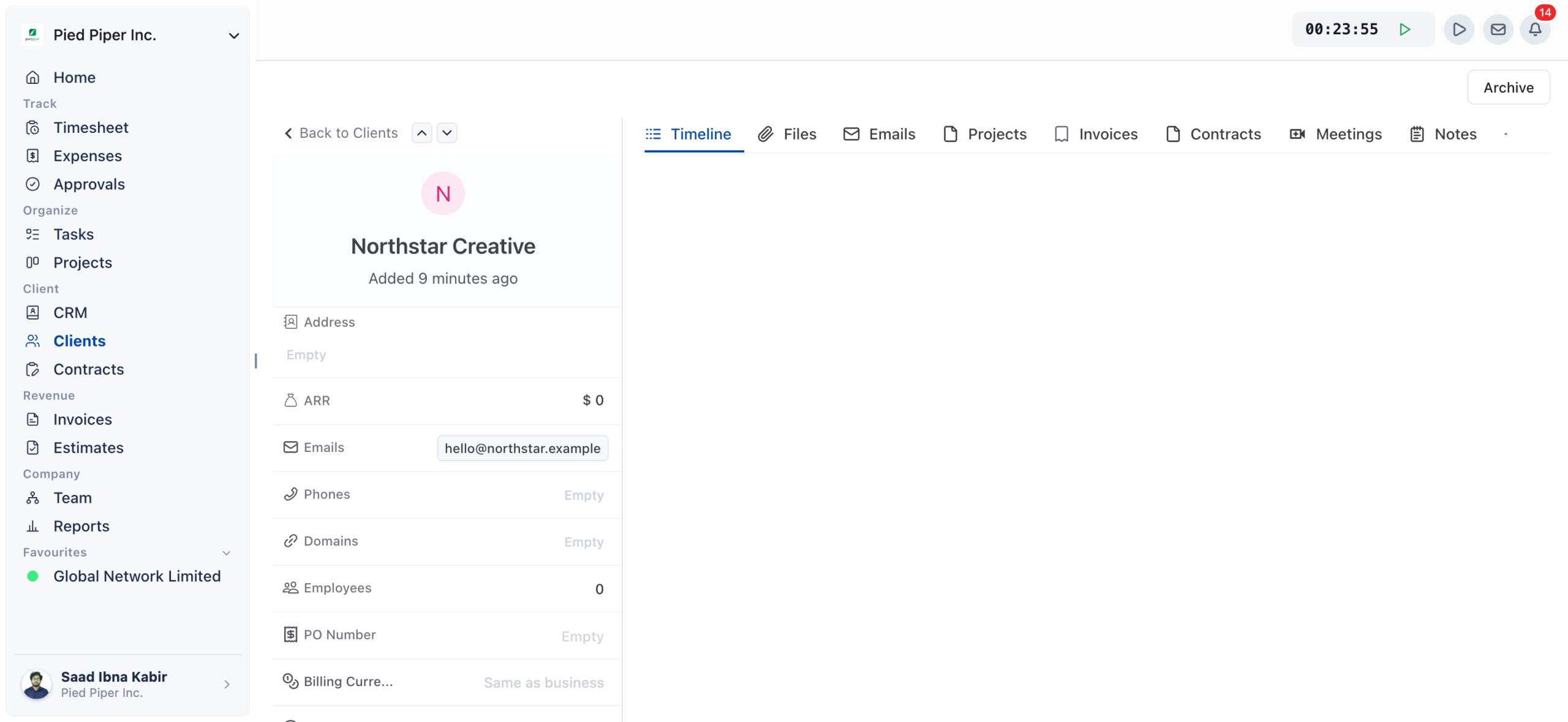Expand the Pied Piper Inc. workspace dropdown
Screen dimensions: 1568x722
pyautogui.click(x=233, y=36)
